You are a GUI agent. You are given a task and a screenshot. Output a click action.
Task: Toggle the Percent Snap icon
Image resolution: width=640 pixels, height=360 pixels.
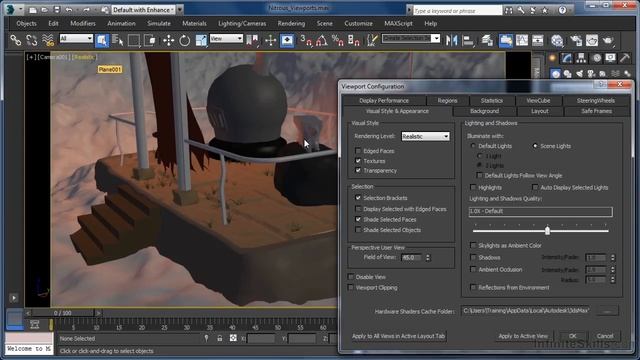click(338, 40)
